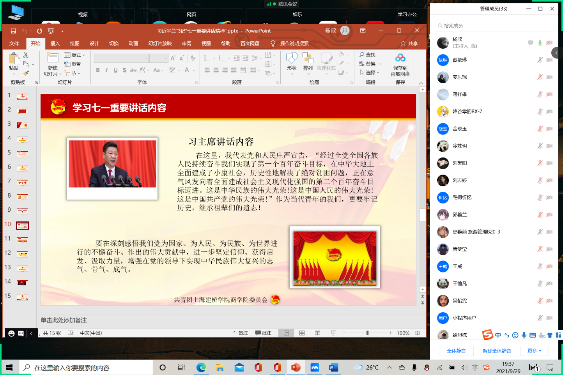Open the File (文件) tab
The height and width of the screenshot is (375, 563).
pyautogui.click(x=14, y=43)
